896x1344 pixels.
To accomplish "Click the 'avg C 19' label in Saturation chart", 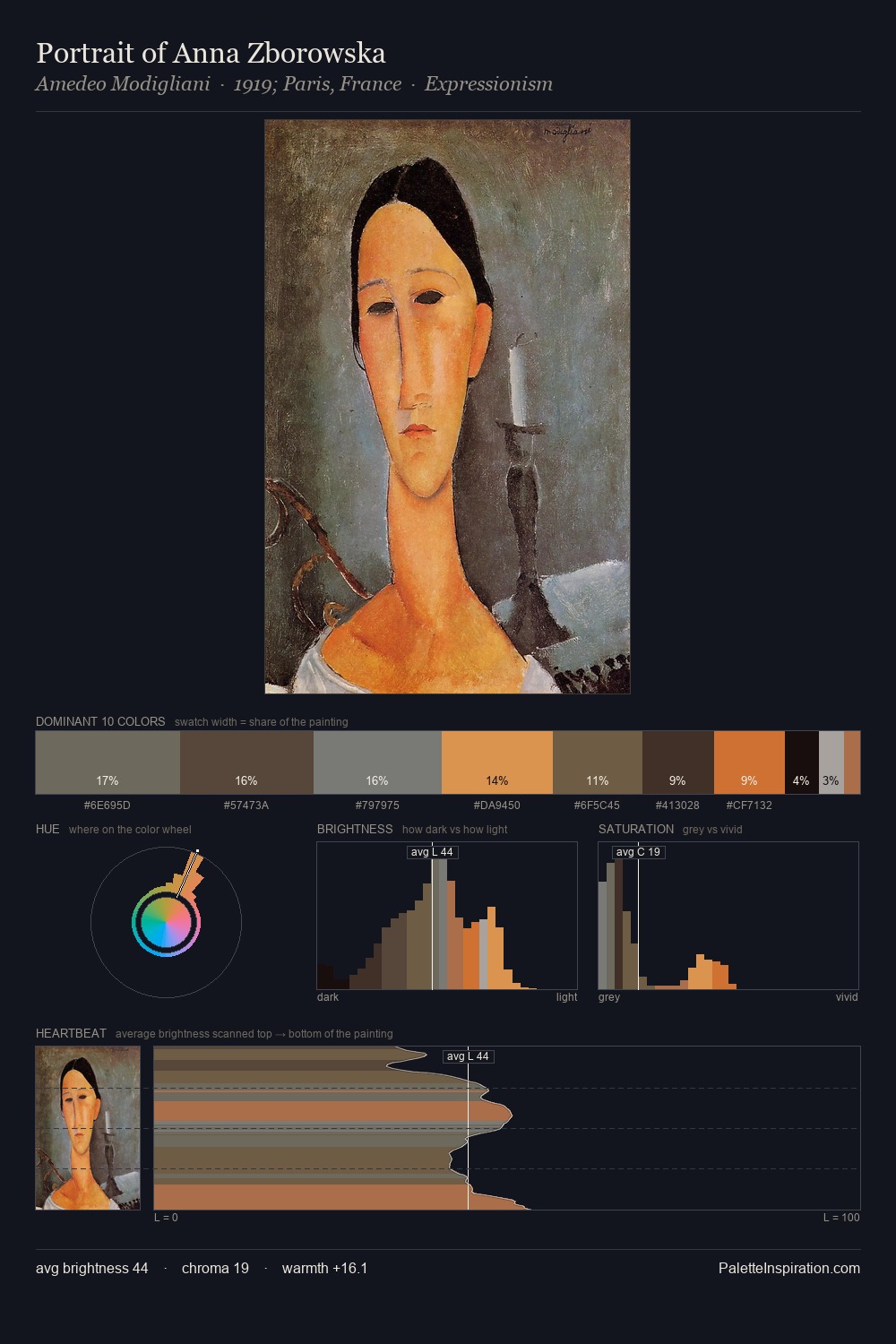I will pos(638,852).
